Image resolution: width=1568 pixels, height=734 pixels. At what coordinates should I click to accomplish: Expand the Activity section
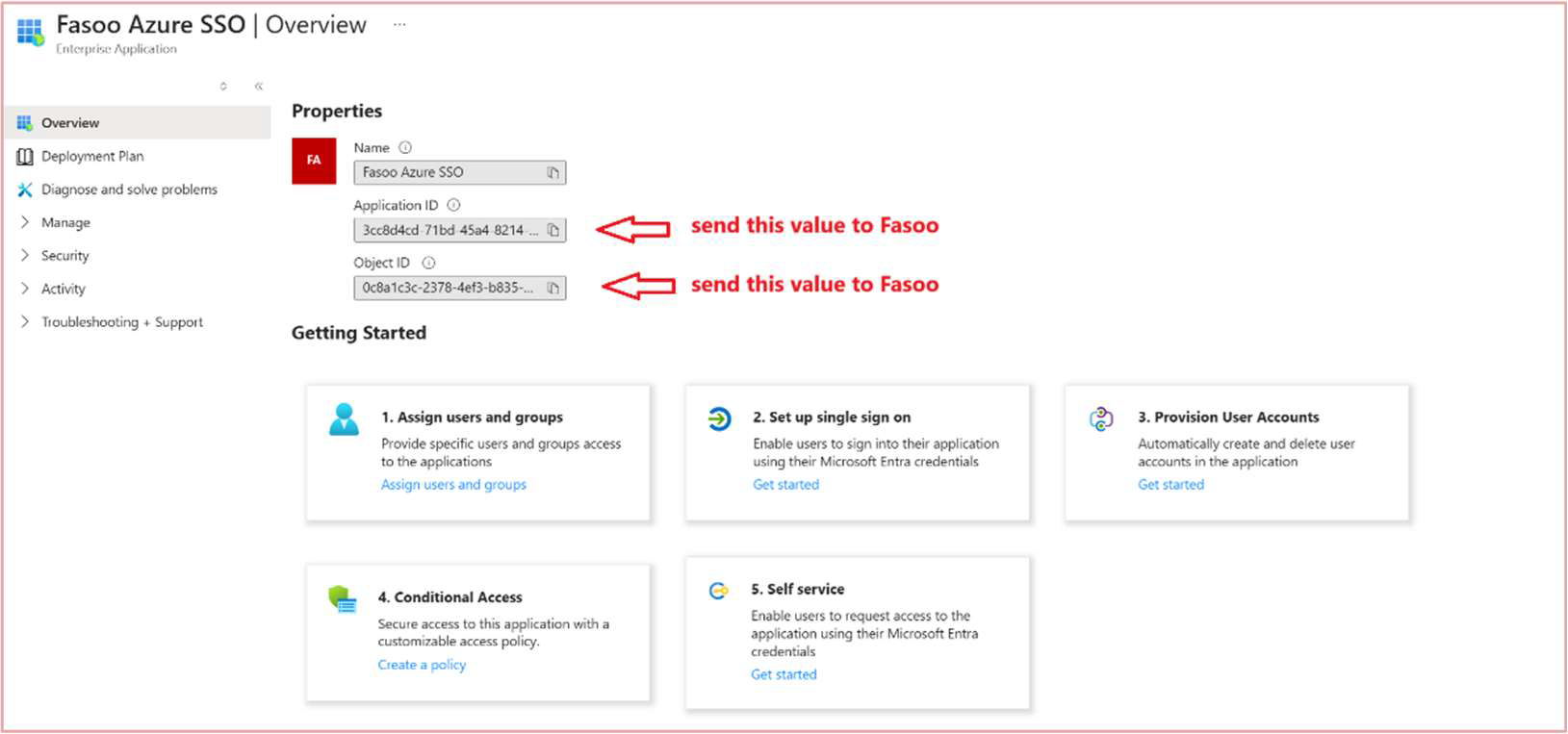point(25,289)
